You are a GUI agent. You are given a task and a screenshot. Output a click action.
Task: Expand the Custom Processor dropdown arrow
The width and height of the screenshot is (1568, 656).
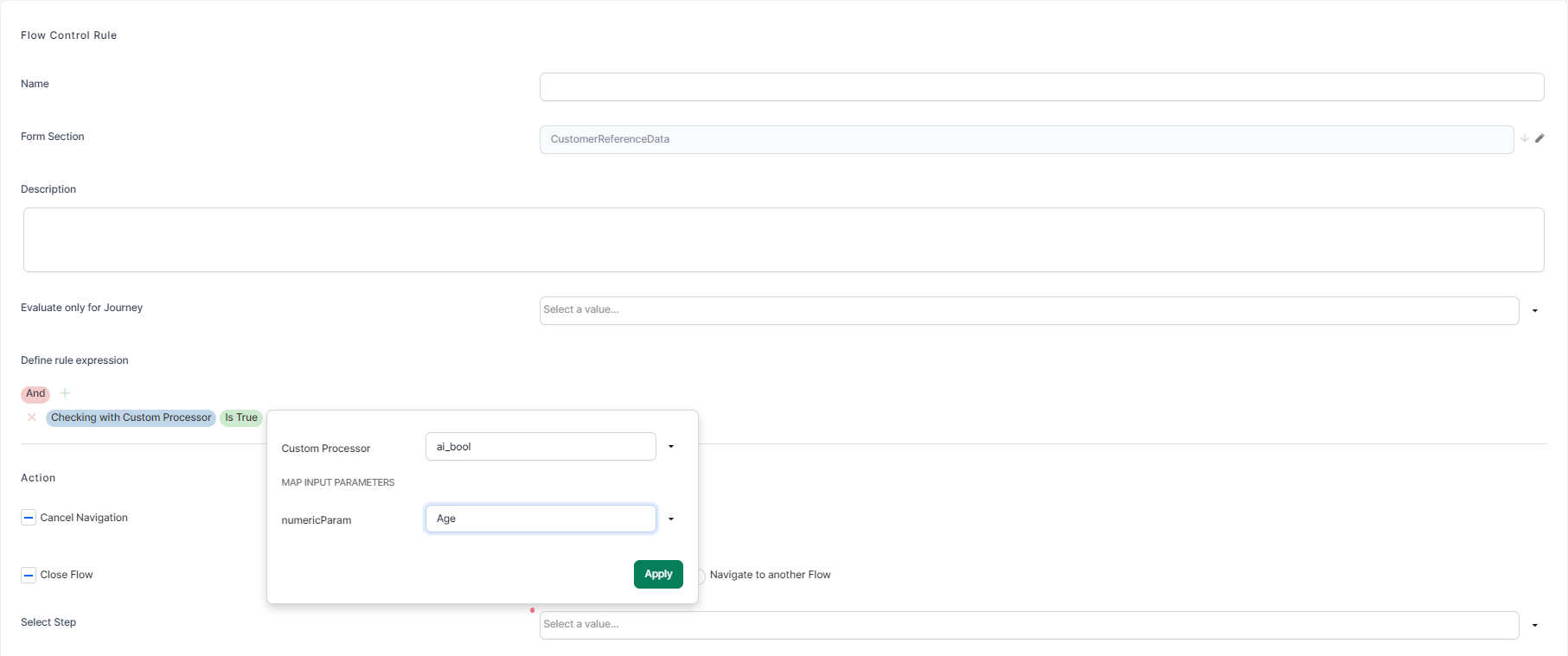coord(671,447)
